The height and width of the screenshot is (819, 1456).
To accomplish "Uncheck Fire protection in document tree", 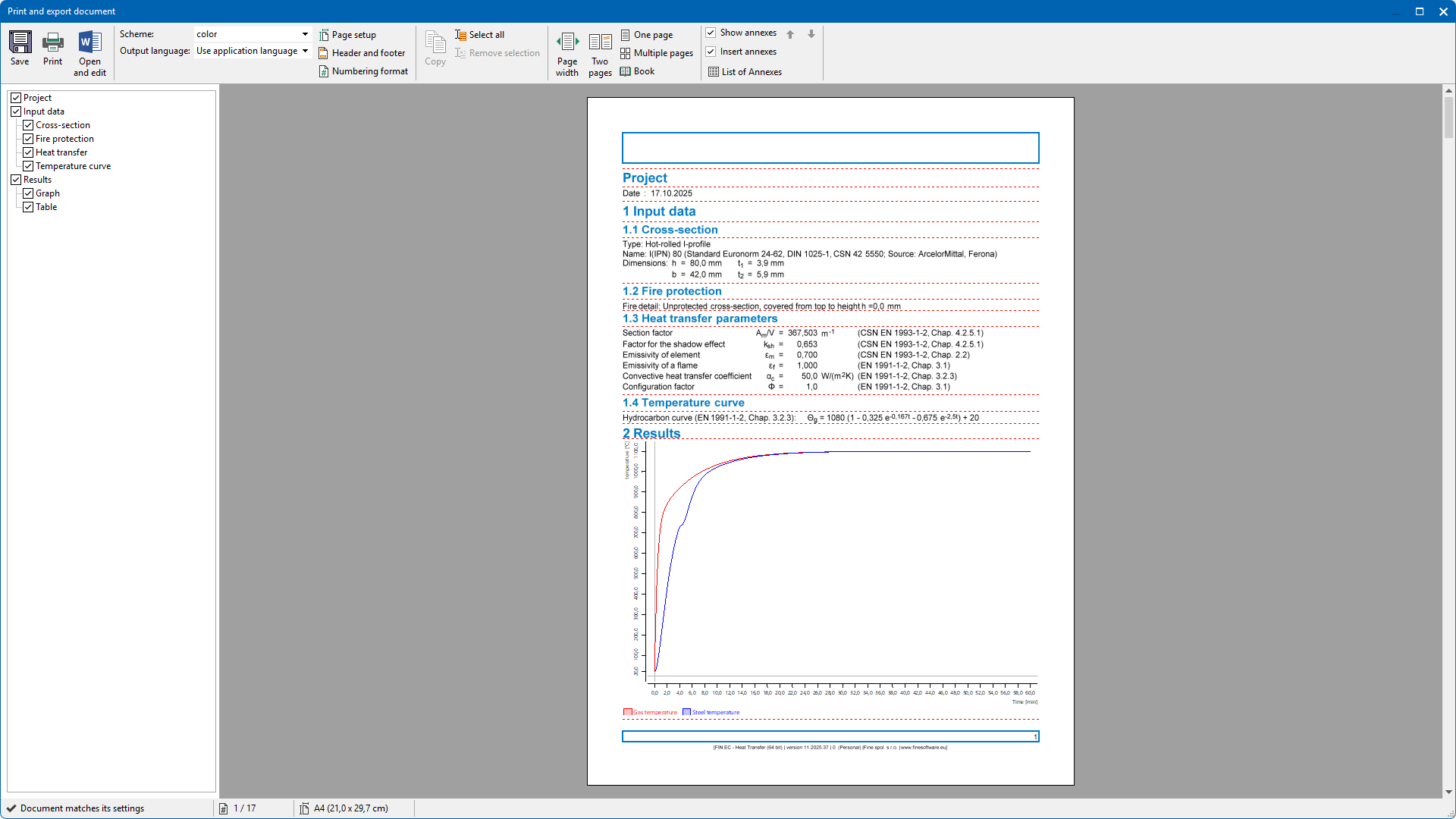I will pyautogui.click(x=28, y=139).
